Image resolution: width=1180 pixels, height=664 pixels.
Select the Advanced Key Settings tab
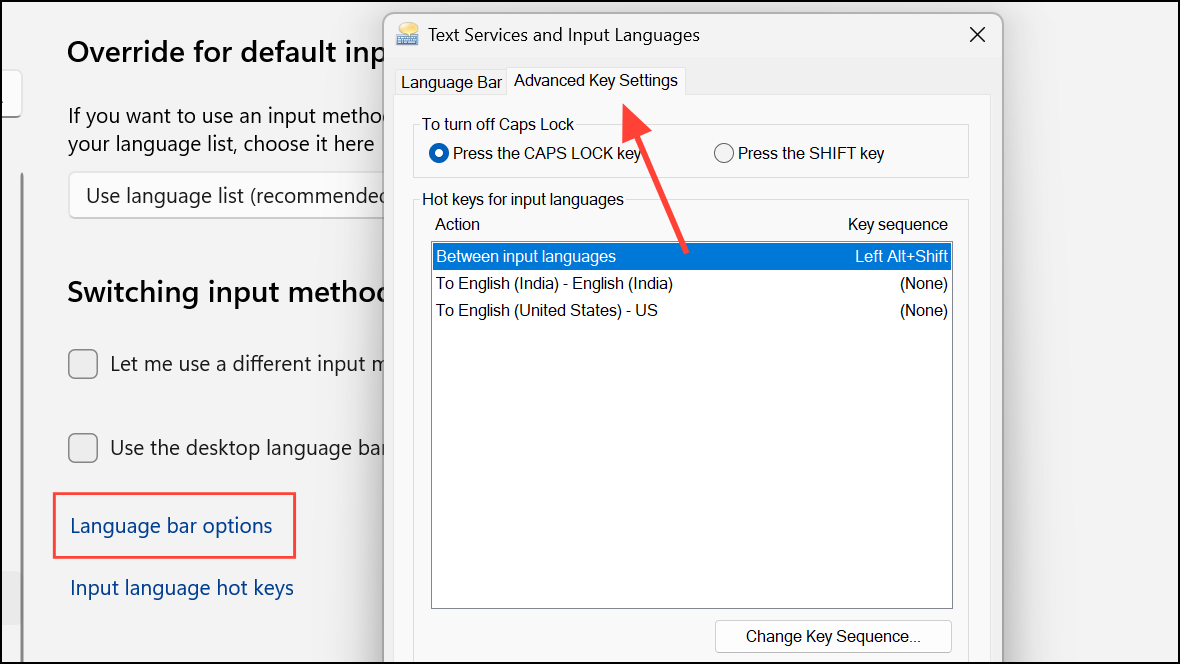point(595,81)
